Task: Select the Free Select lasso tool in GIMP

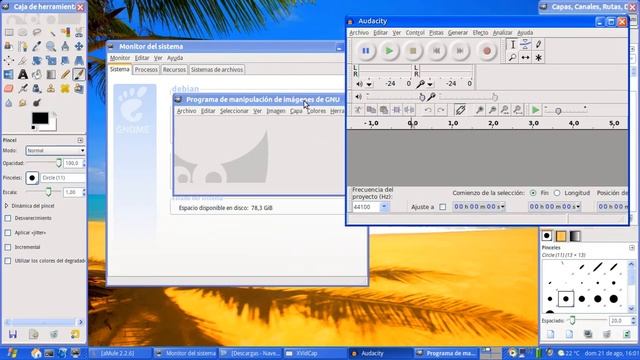Action: [37, 32]
